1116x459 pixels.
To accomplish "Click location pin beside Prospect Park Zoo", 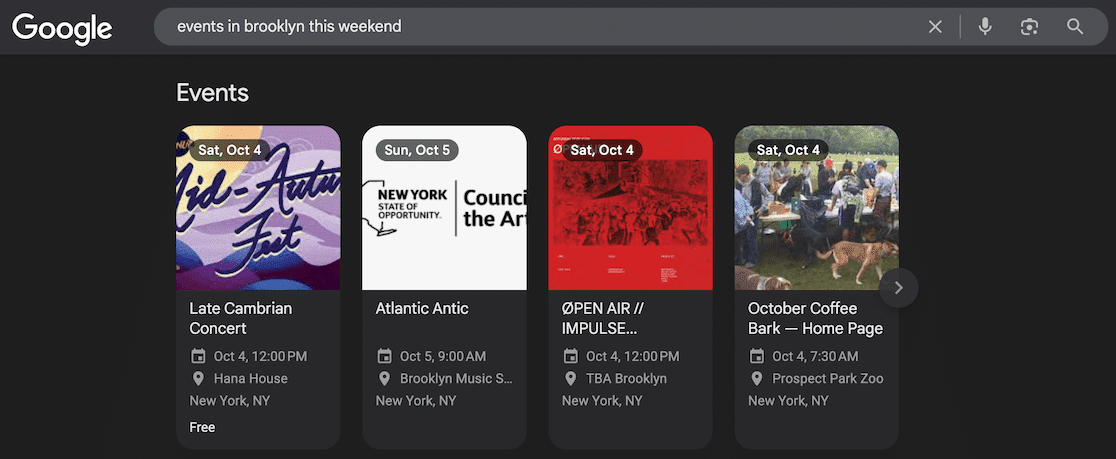I will (x=757, y=379).
